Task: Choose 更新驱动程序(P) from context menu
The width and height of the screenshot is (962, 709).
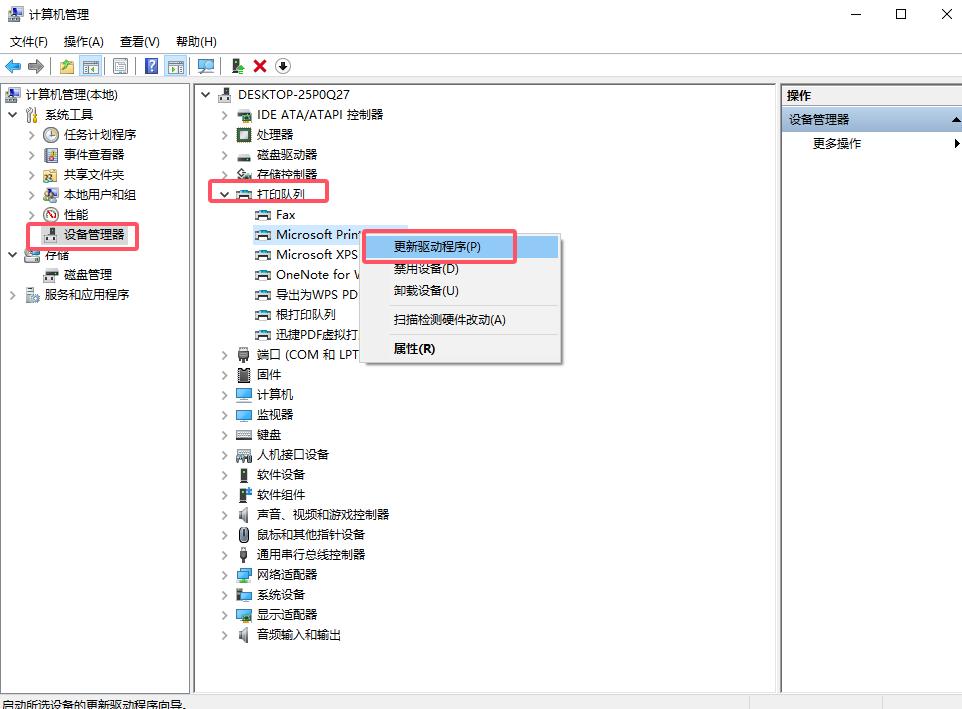Action: click(x=437, y=246)
